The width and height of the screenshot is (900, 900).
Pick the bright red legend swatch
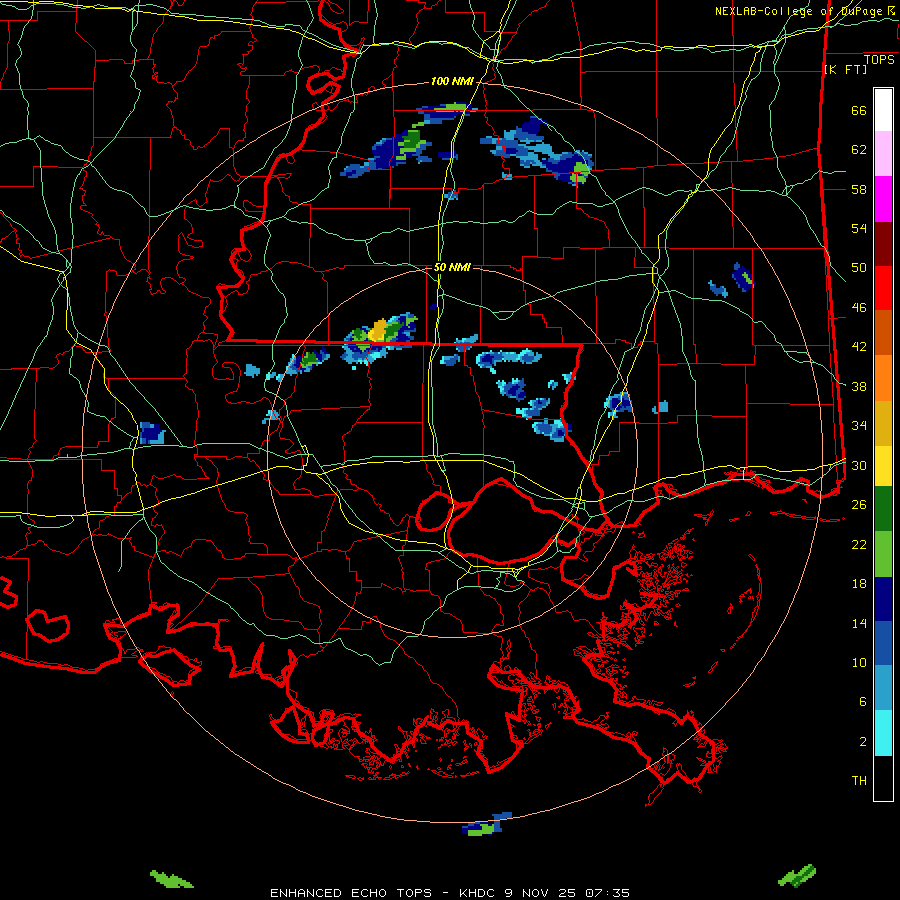[x=883, y=288]
